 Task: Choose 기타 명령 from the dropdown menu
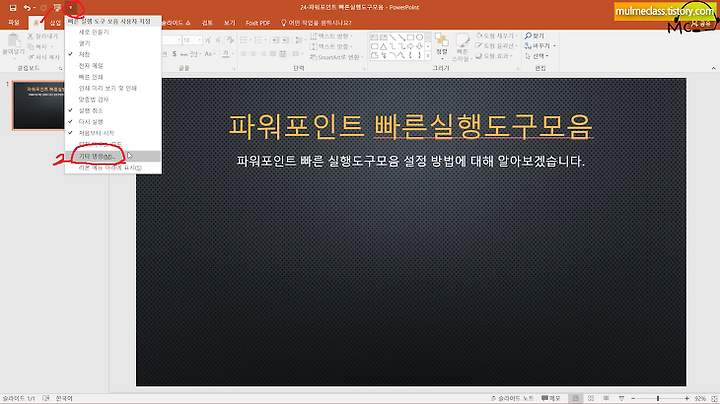[113, 157]
